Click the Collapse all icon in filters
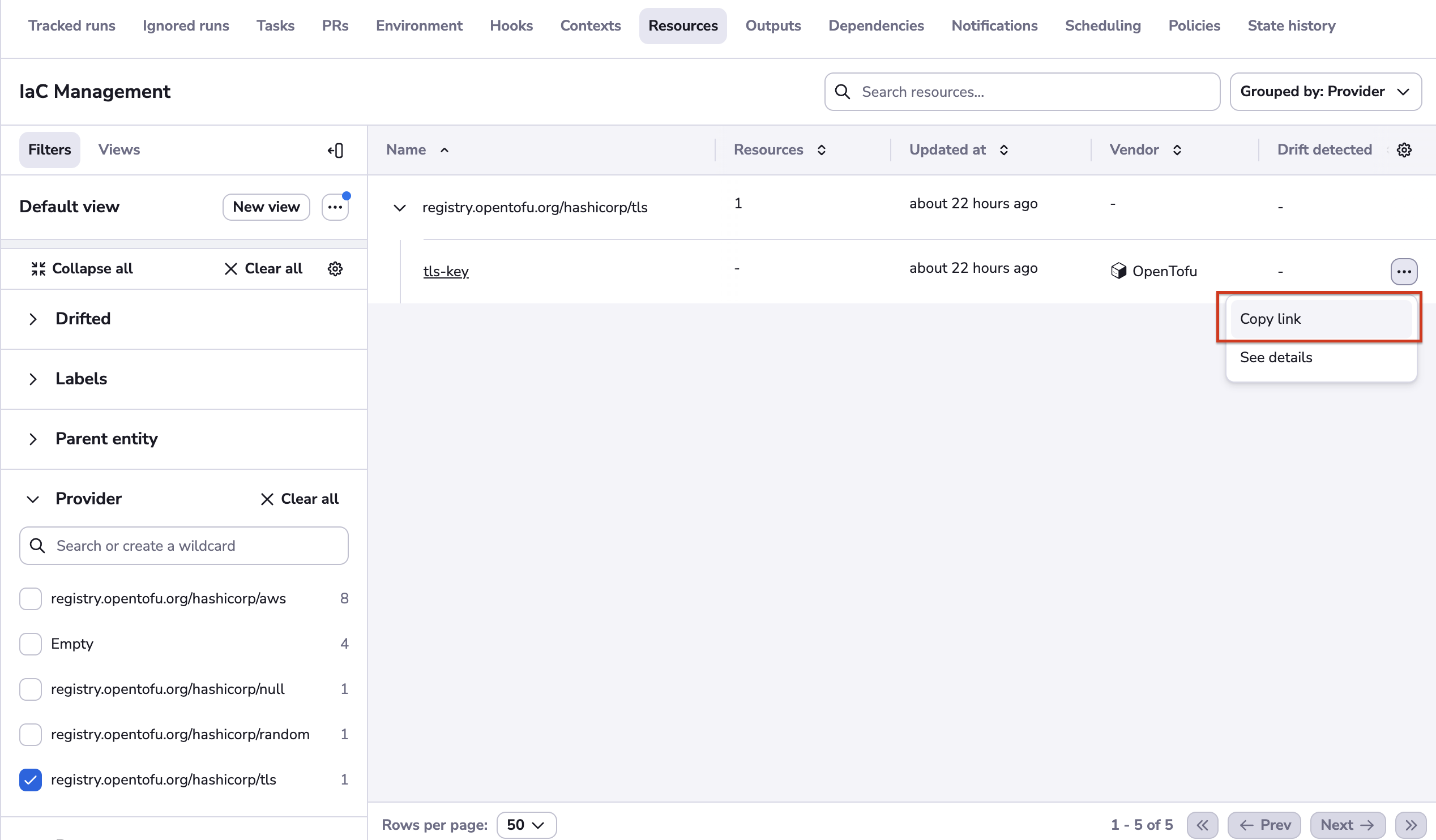1436x840 pixels. [37, 268]
